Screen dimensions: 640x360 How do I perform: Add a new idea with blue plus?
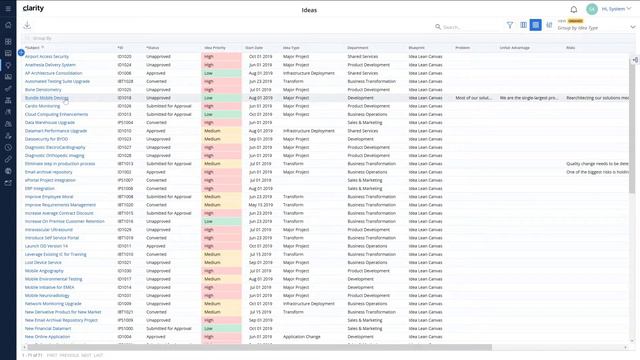point(21,52)
